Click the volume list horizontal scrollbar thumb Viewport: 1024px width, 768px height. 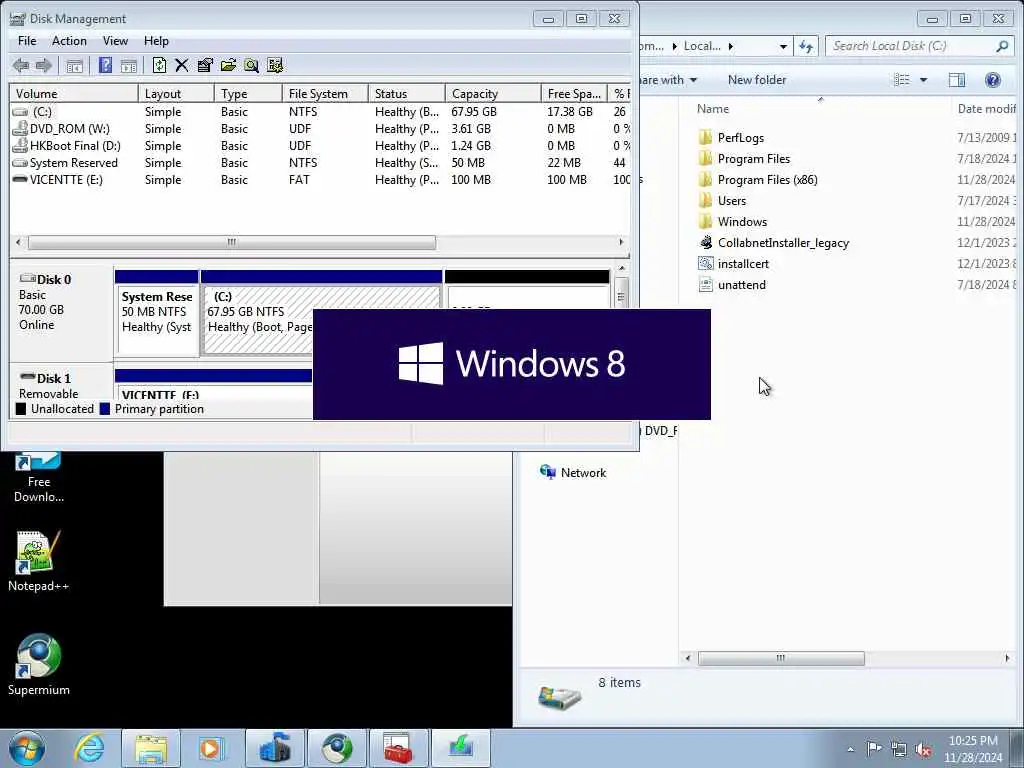pyautogui.click(x=232, y=242)
